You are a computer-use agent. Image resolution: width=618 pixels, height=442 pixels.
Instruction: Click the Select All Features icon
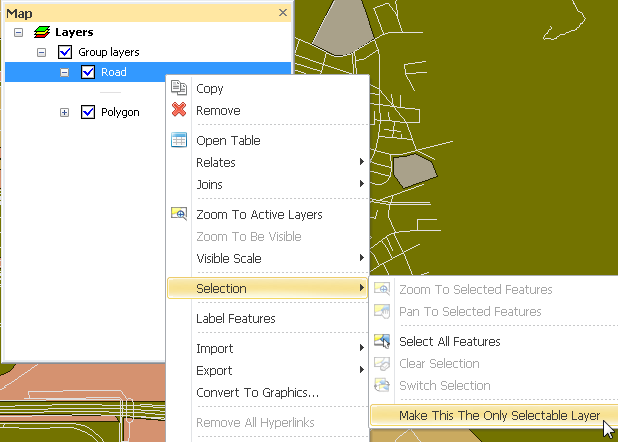coord(382,341)
